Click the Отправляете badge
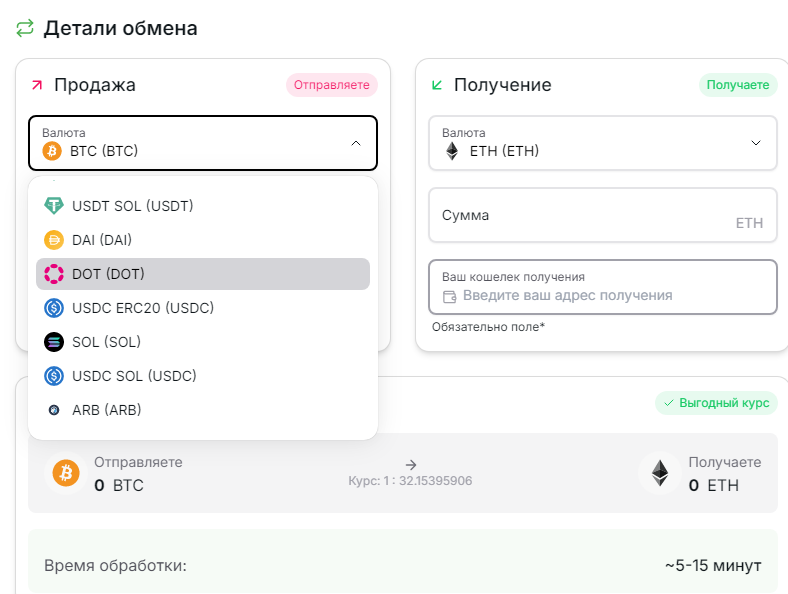This screenshot has height=594, width=788. 332,85
